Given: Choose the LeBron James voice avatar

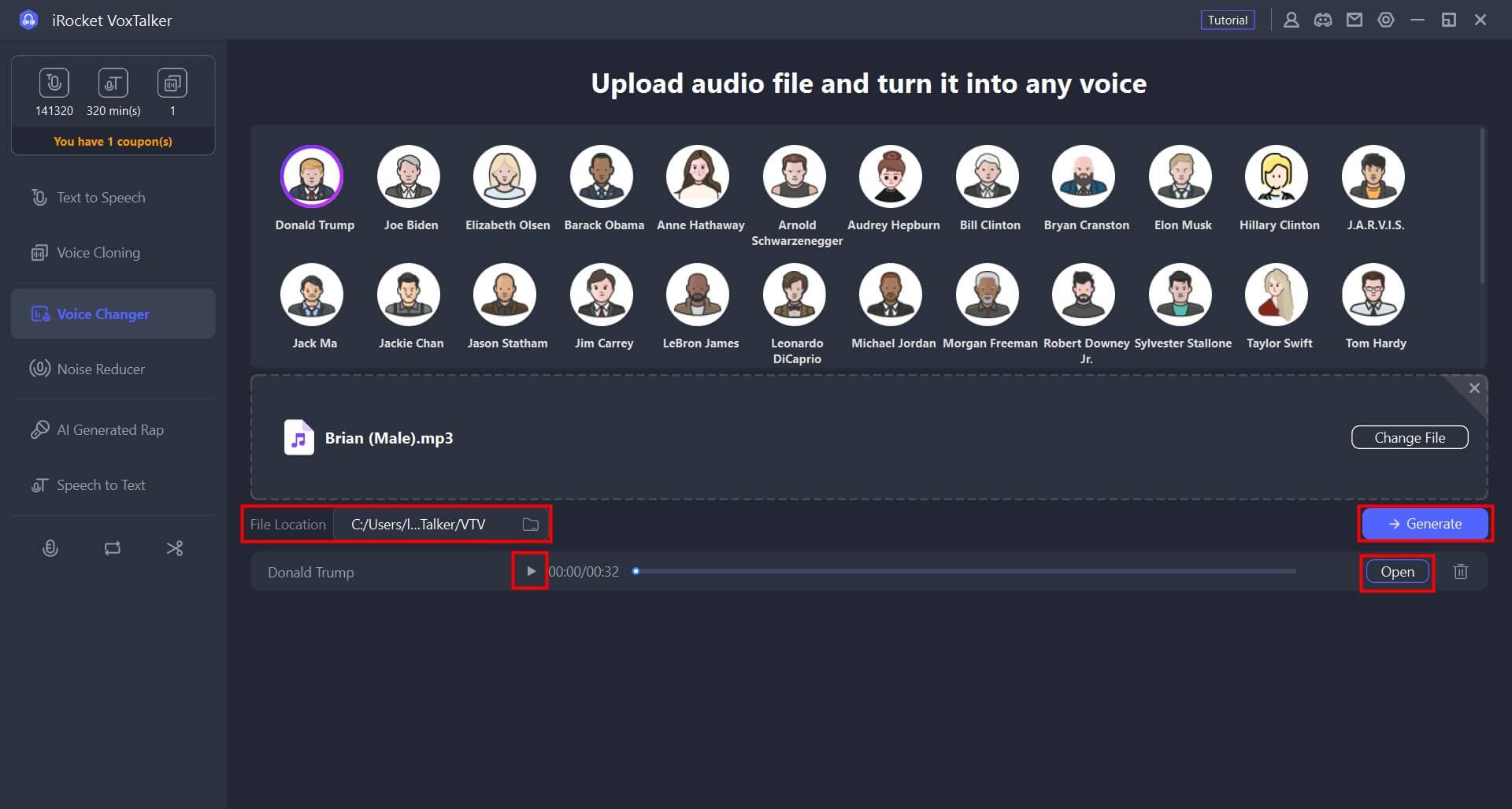Looking at the screenshot, I should [698, 295].
